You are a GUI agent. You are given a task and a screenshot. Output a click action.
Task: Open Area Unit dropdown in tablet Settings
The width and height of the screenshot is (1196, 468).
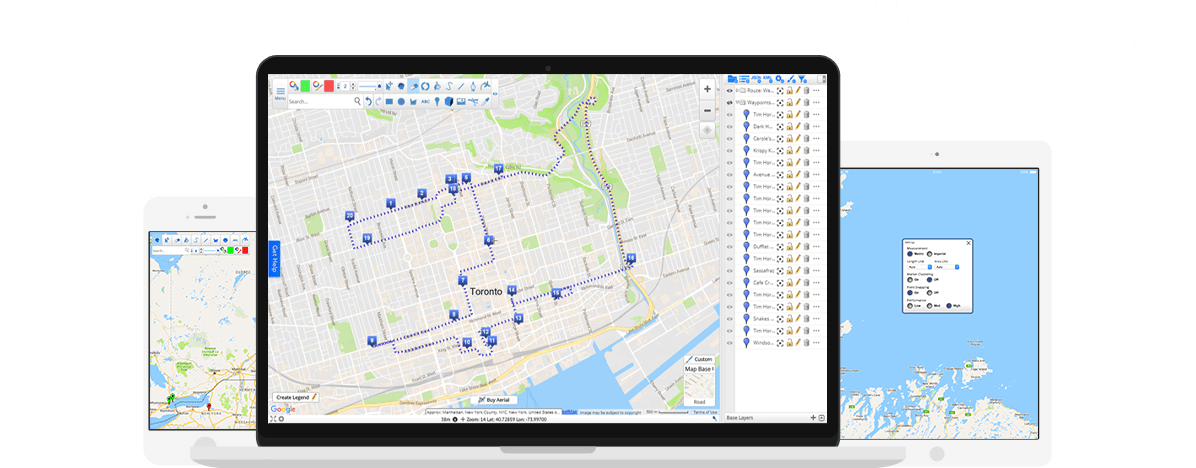tap(947, 267)
